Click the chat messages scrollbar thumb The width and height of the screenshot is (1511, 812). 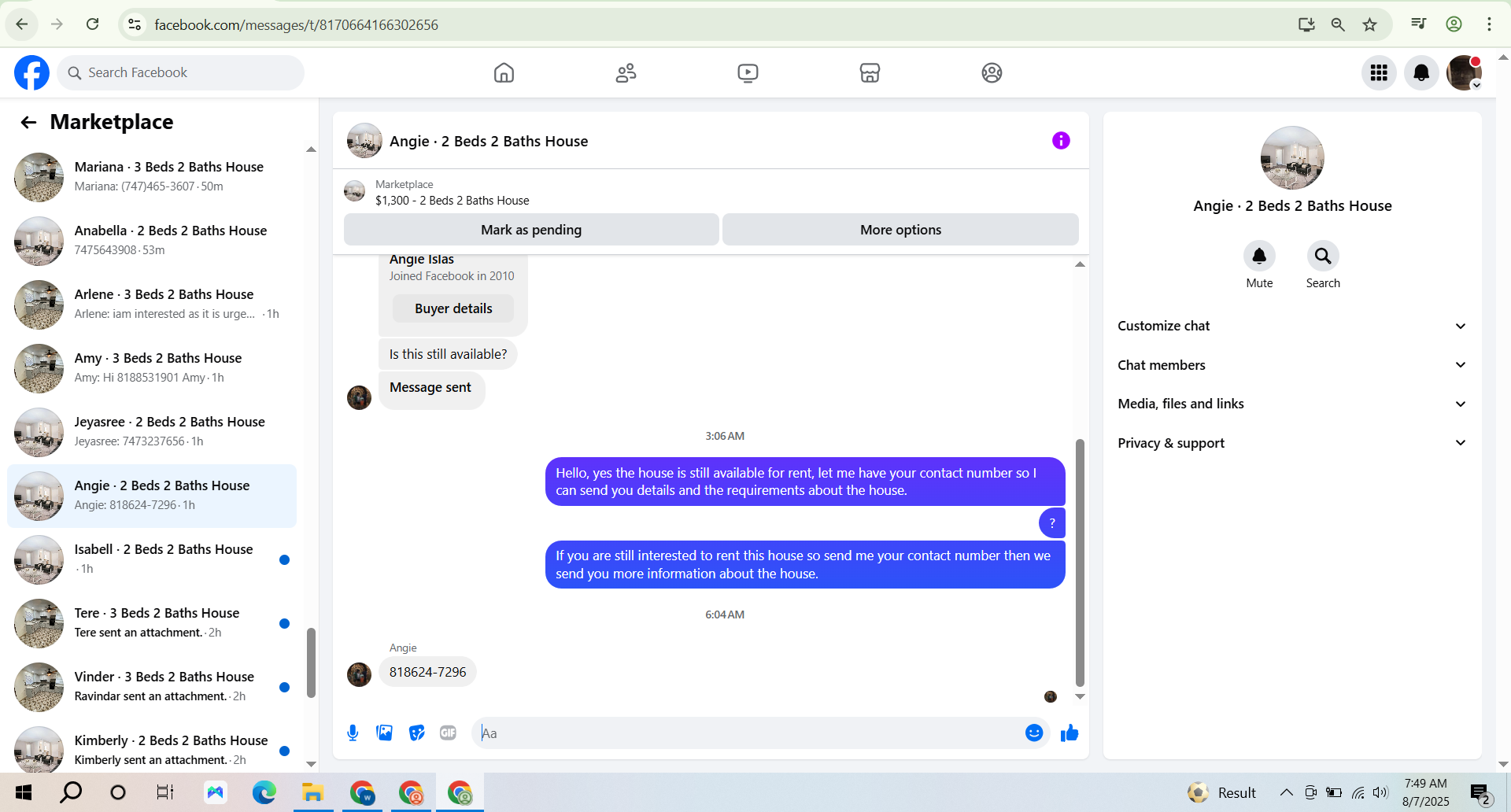pyautogui.click(x=1080, y=563)
